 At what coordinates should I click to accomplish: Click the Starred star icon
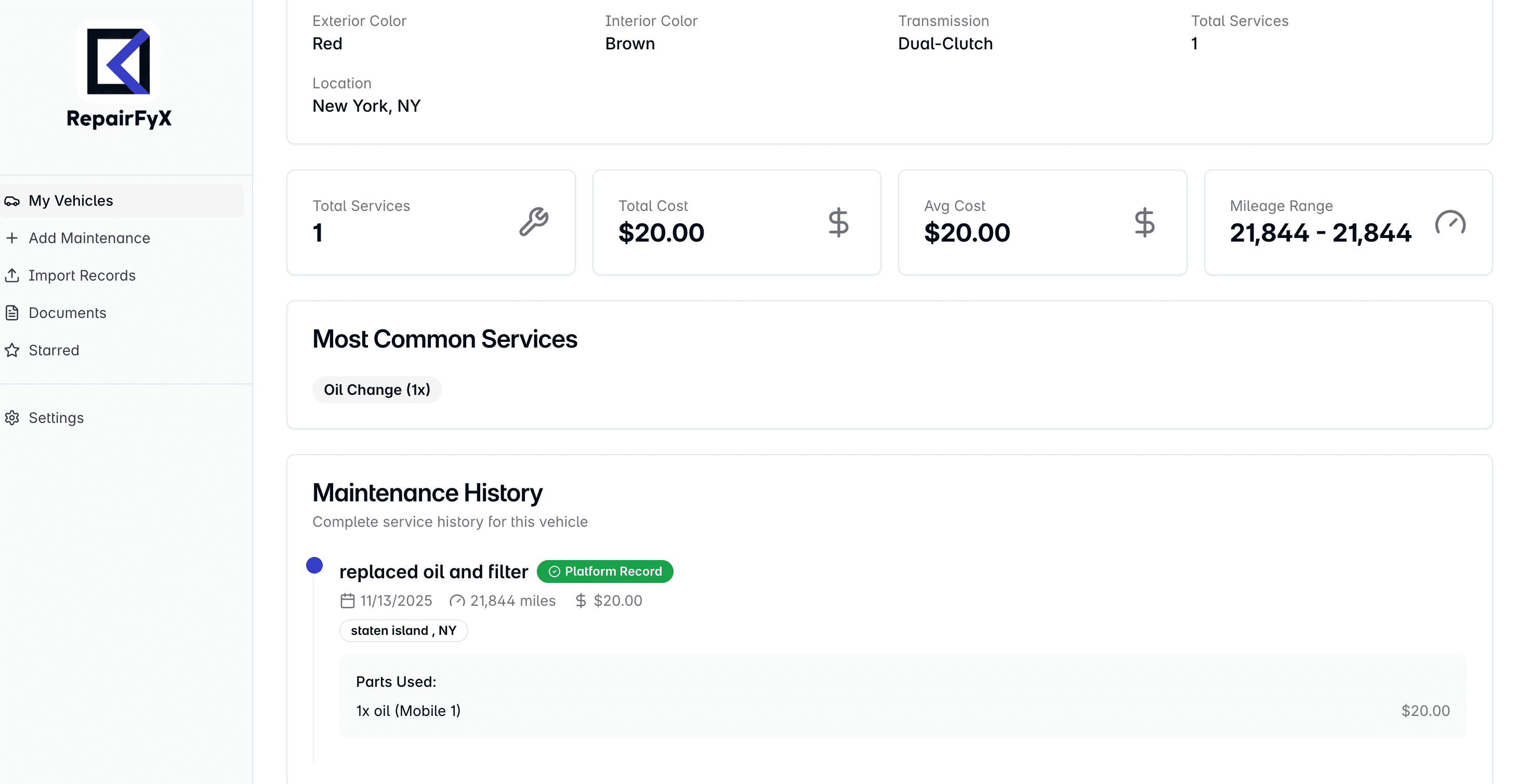[12, 351]
